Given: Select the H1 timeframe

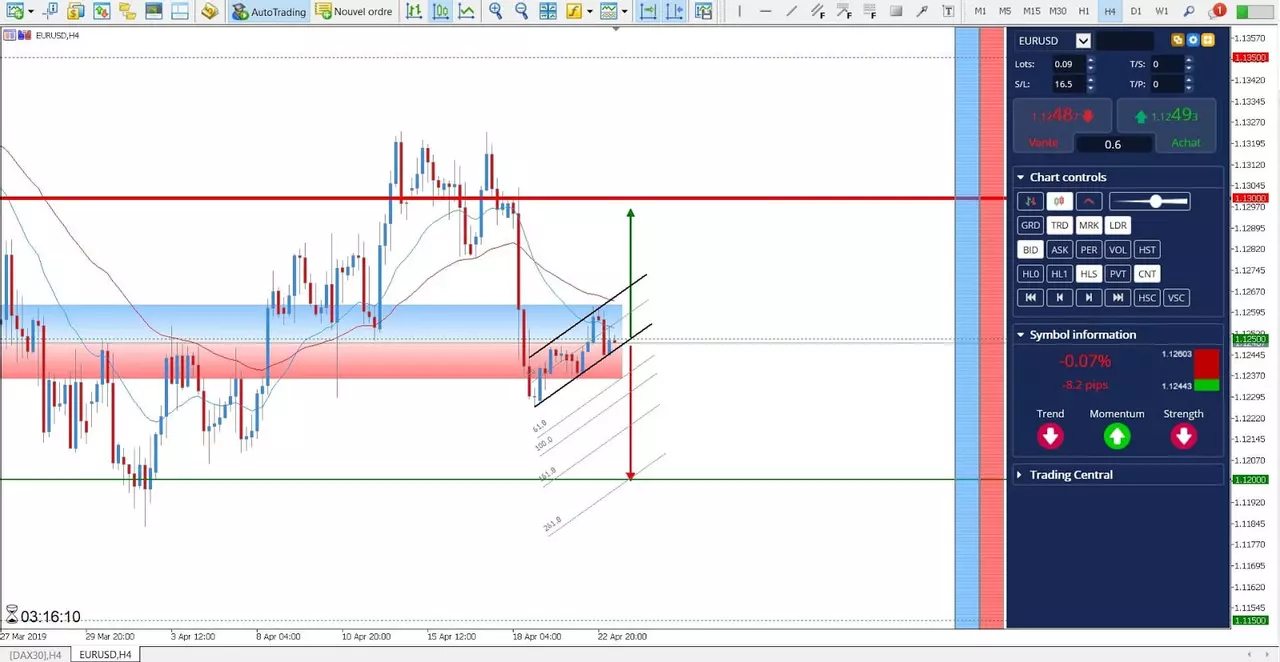Looking at the screenshot, I should [1084, 11].
